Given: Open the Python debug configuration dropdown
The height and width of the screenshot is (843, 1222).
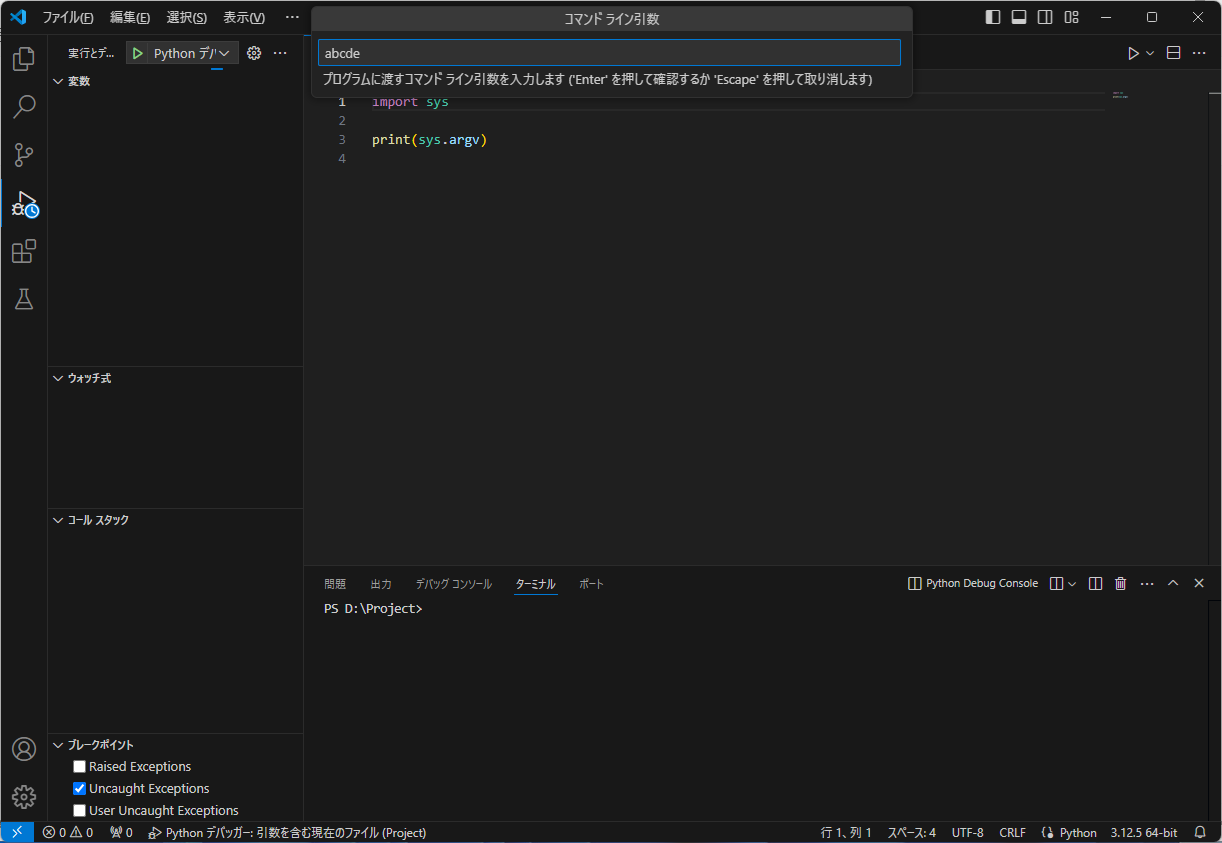Looking at the screenshot, I should click(193, 53).
